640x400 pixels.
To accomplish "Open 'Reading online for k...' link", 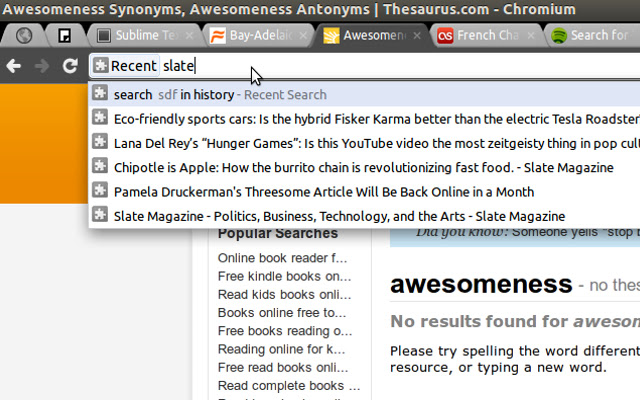I will (282, 349).
